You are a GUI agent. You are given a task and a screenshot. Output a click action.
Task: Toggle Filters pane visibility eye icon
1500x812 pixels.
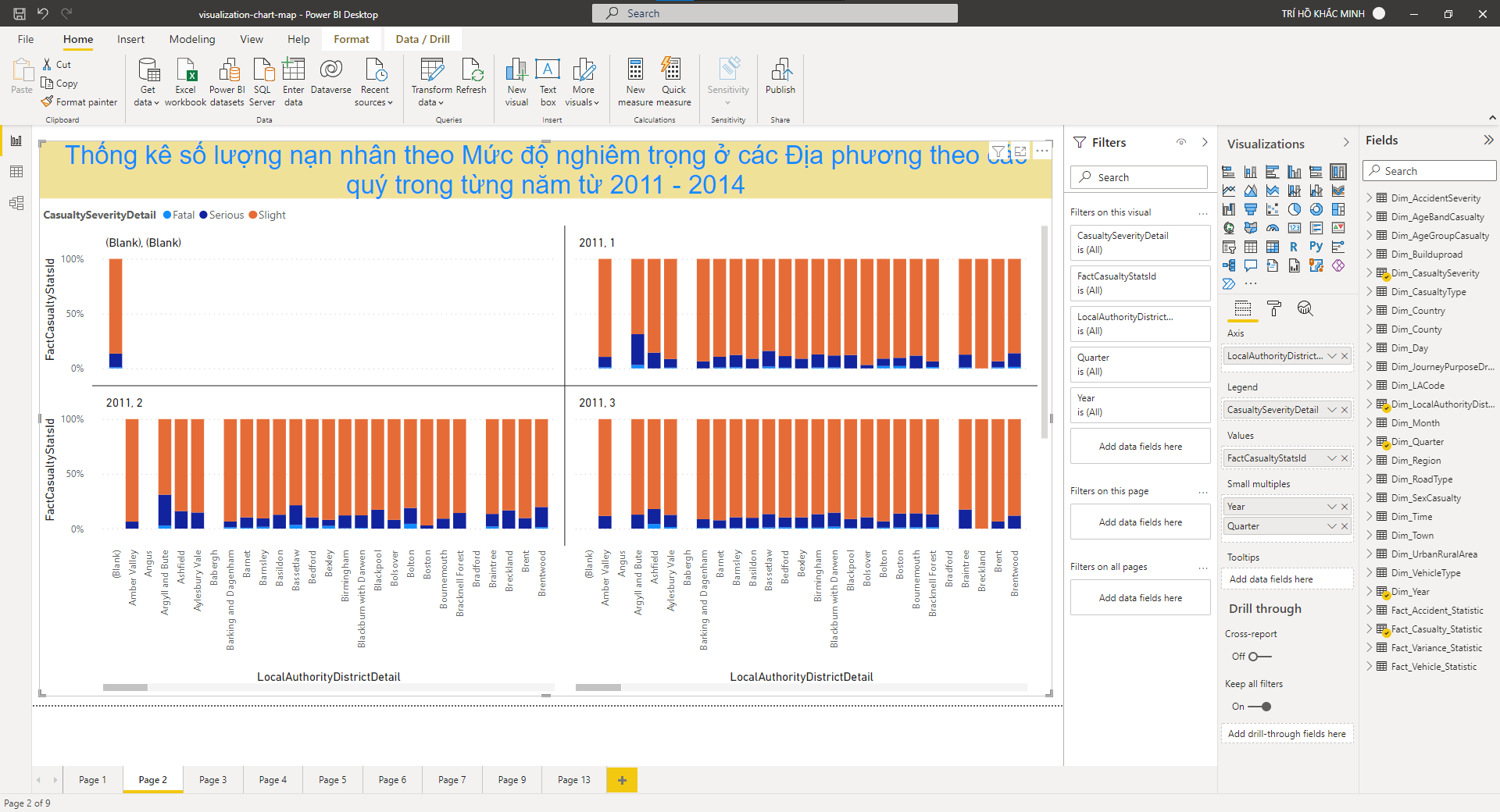tap(1181, 142)
